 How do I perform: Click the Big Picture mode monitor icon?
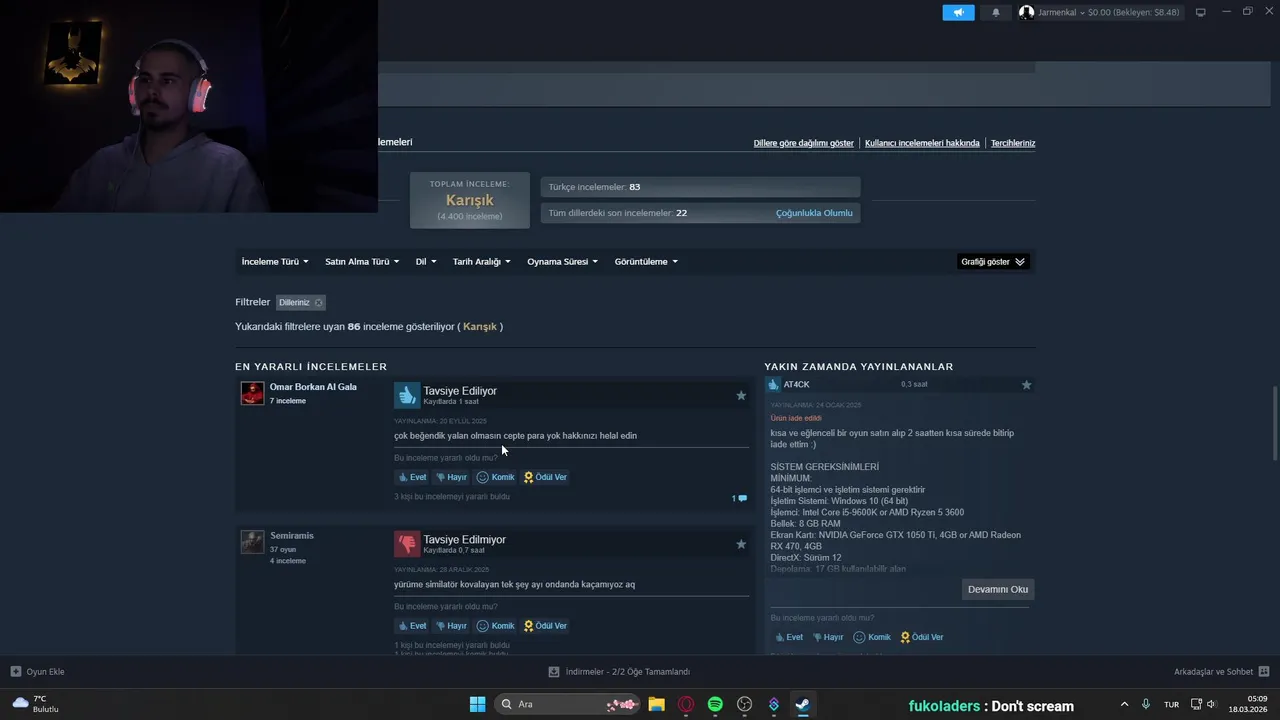[x=1201, y=12]
